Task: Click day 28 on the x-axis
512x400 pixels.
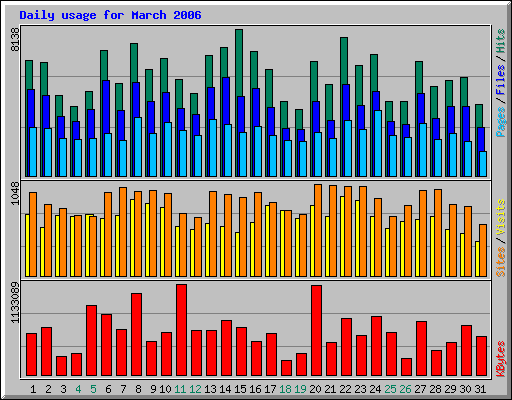Action: coord(435,389)
